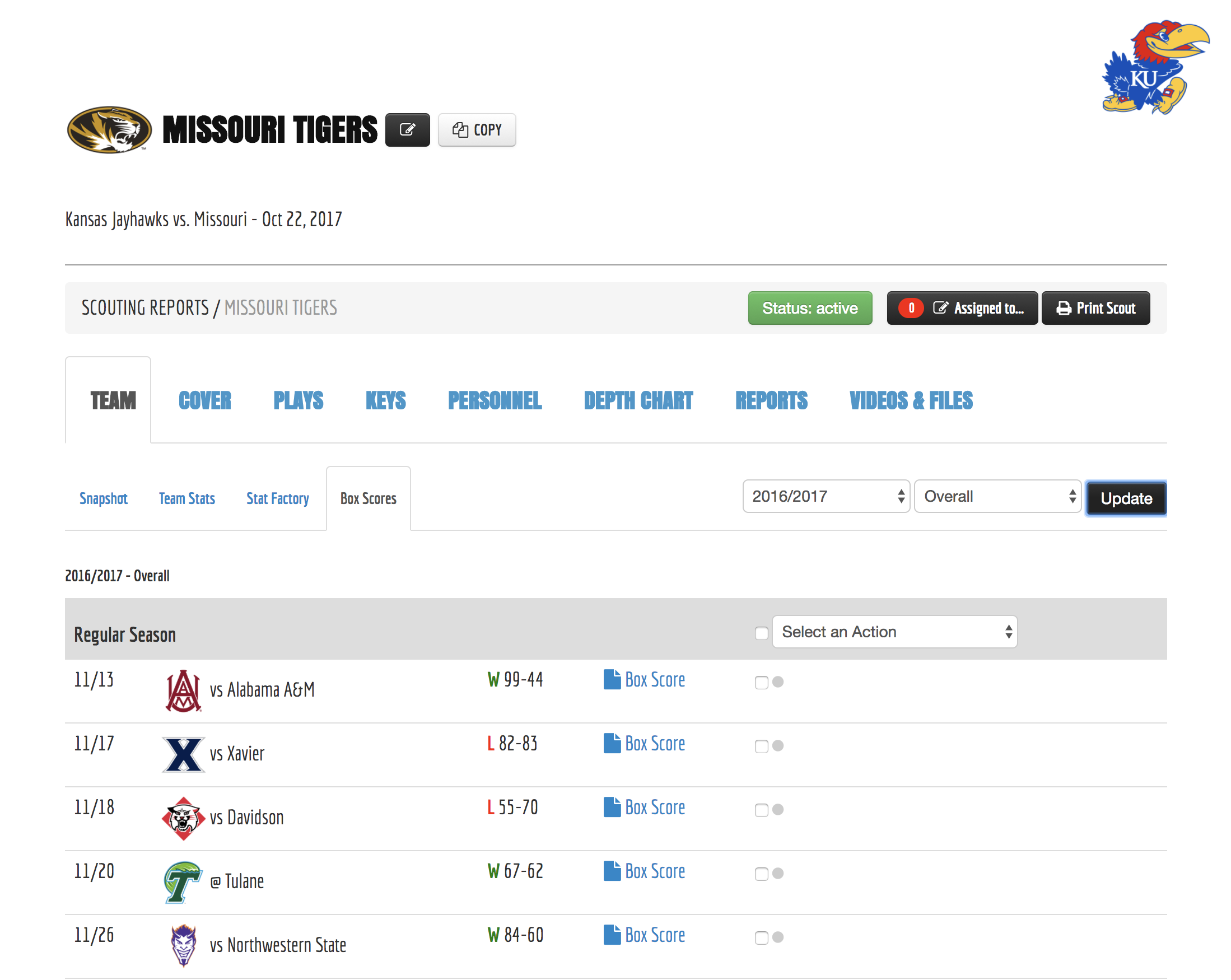Click the Xavier team logo

pyautogui.click(x=183, y=754)
